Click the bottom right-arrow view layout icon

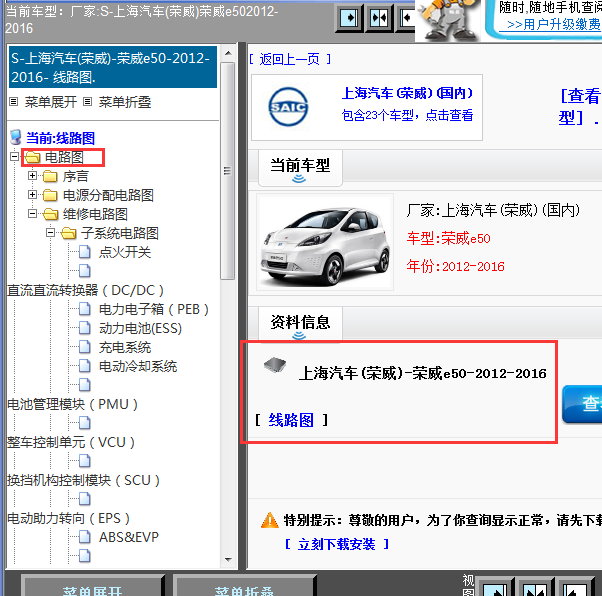495,589
